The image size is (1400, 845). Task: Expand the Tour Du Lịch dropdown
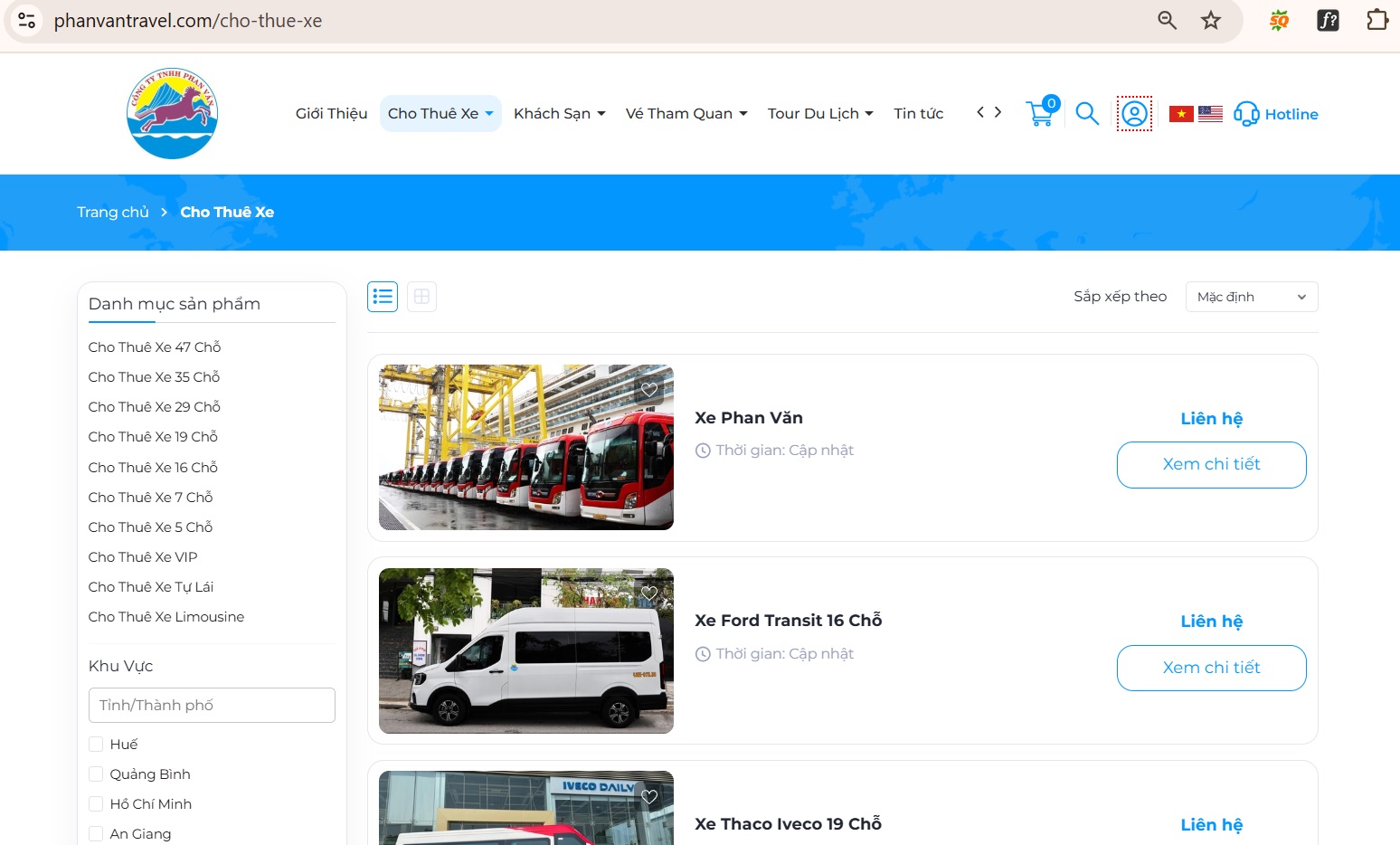tap(819, 113)
